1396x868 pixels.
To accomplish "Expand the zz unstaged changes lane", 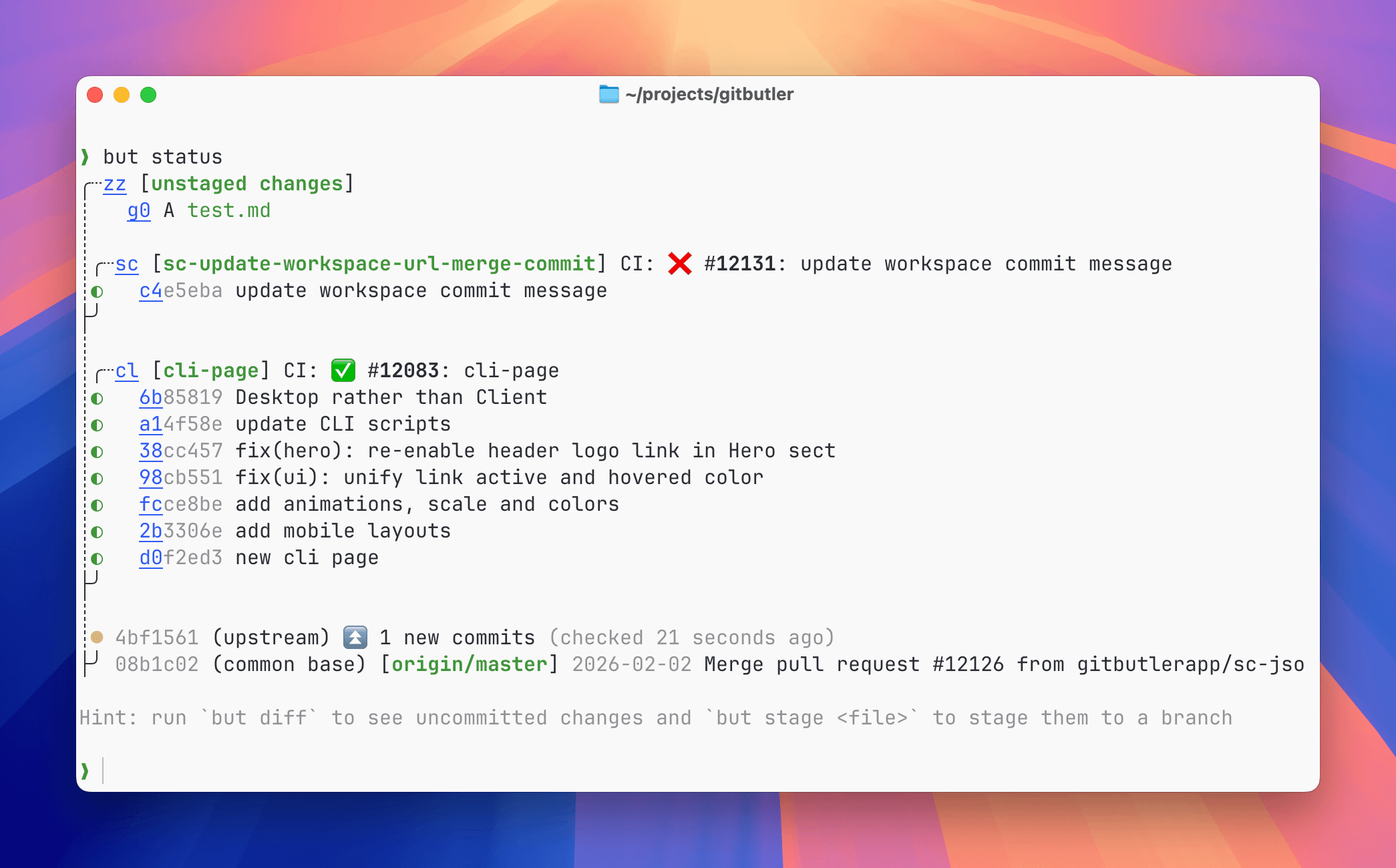I will (x=115, y=183).
